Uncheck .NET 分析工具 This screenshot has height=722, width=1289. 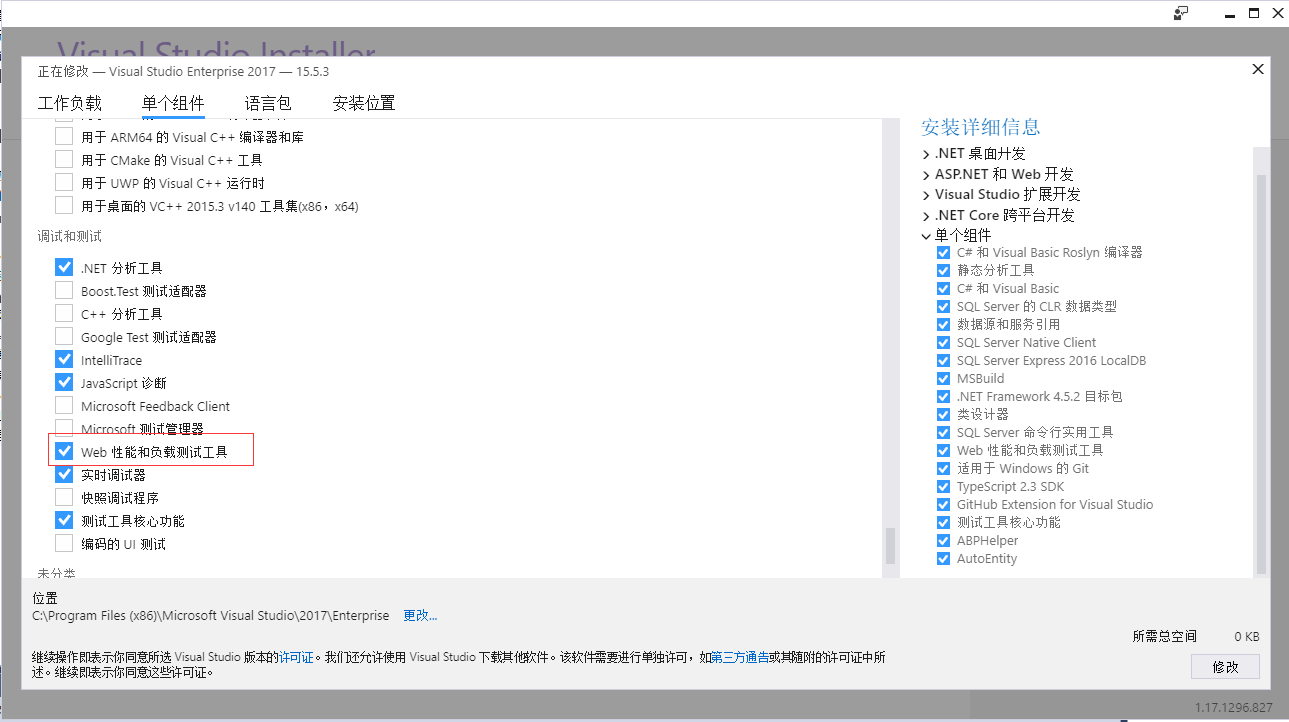(64, 268)
